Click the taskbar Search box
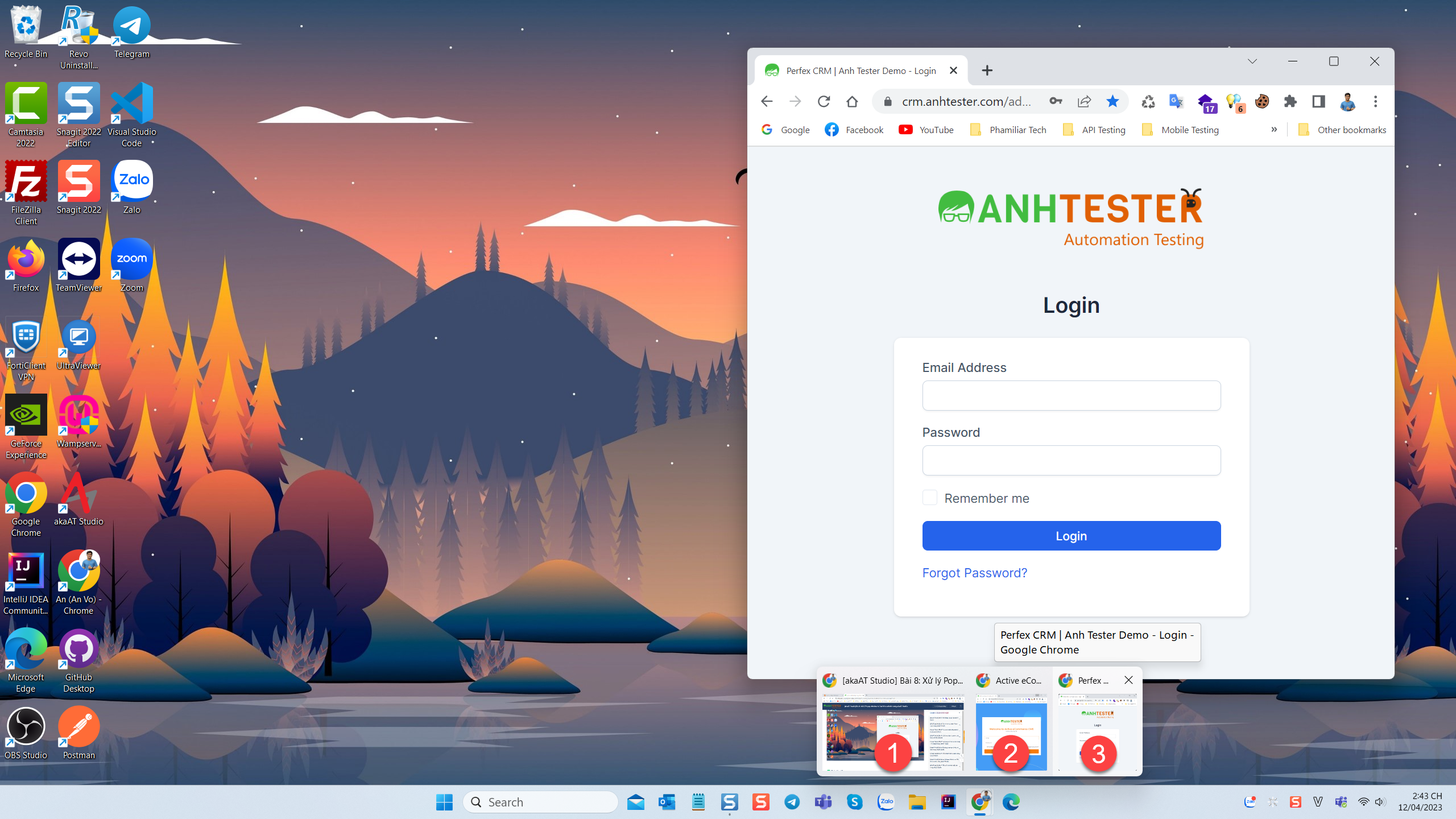 (540, 802)
